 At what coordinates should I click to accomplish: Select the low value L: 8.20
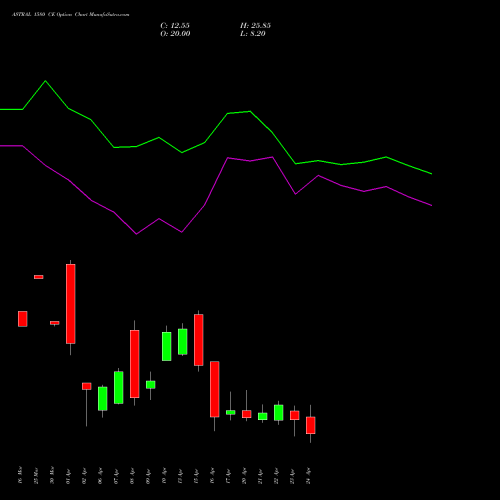click(253, 34)
